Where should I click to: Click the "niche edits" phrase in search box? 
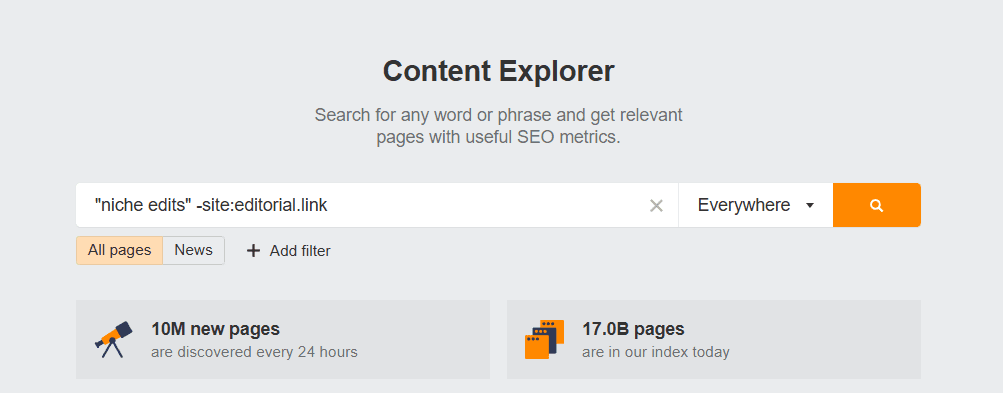tap(141, 205)
